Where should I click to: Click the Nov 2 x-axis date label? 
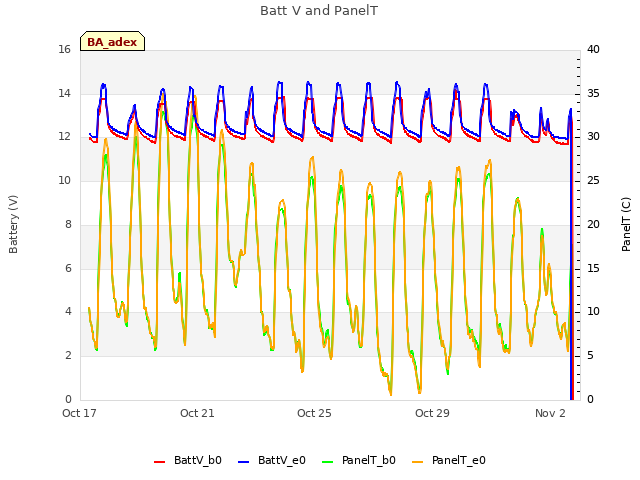(x=550, y=413)
